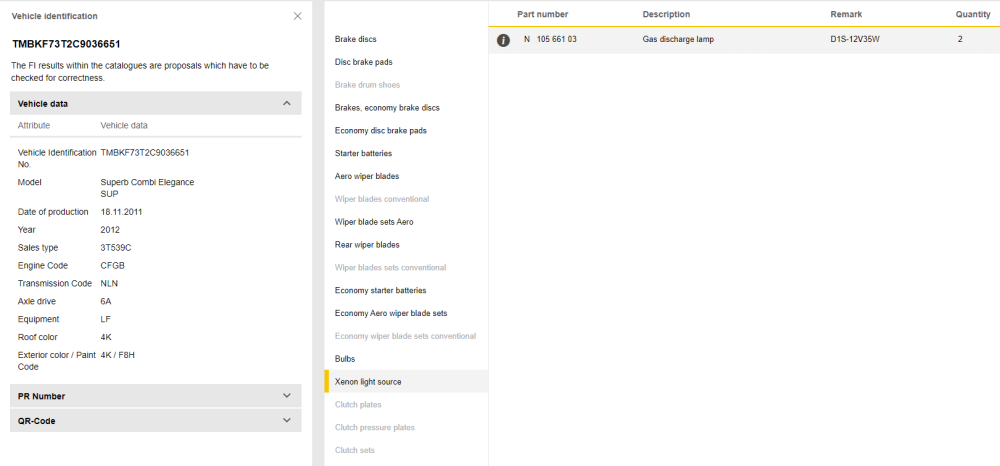This screenshot has width=1000, height=466.
Task: Click greyed Brake drum shoes entry
Action: click(x=367, y=85)
